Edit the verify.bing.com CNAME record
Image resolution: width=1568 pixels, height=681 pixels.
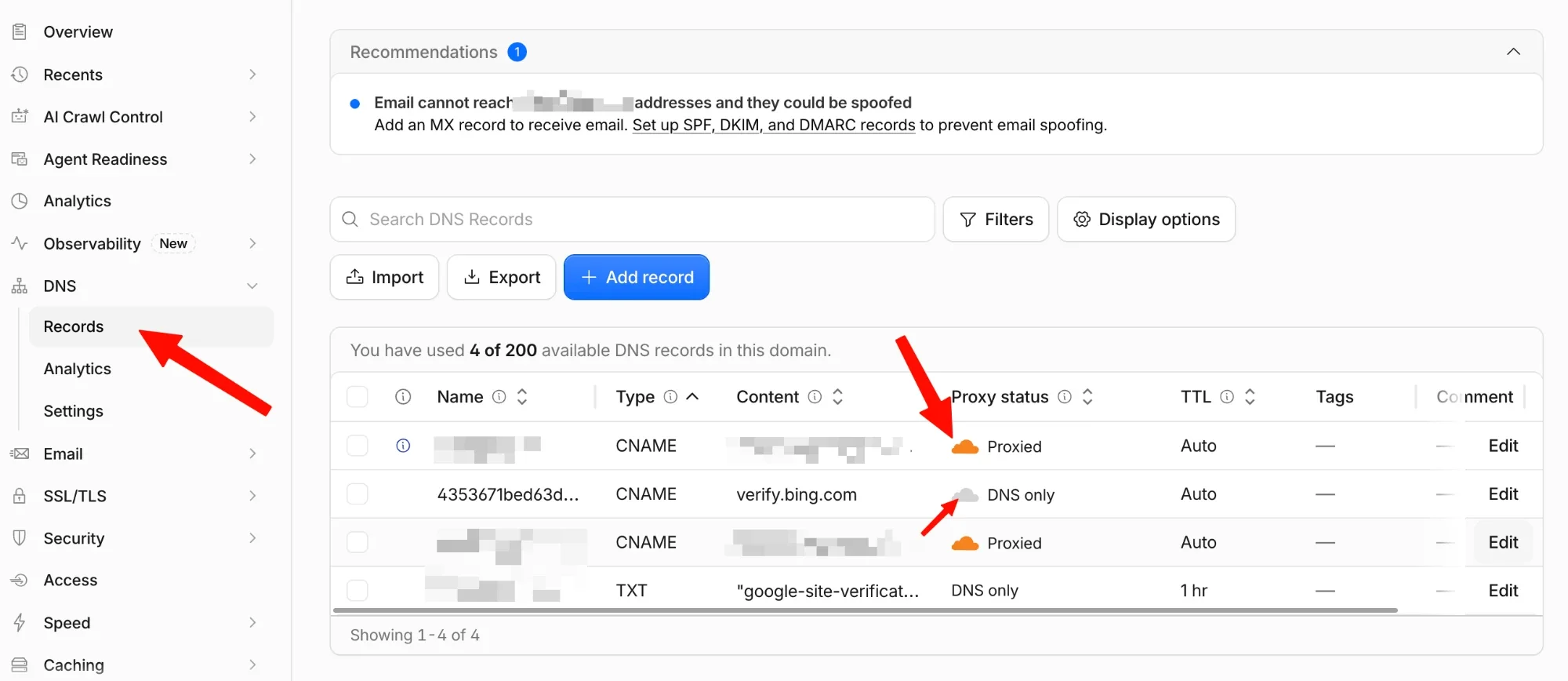[x=1503, y=494]
